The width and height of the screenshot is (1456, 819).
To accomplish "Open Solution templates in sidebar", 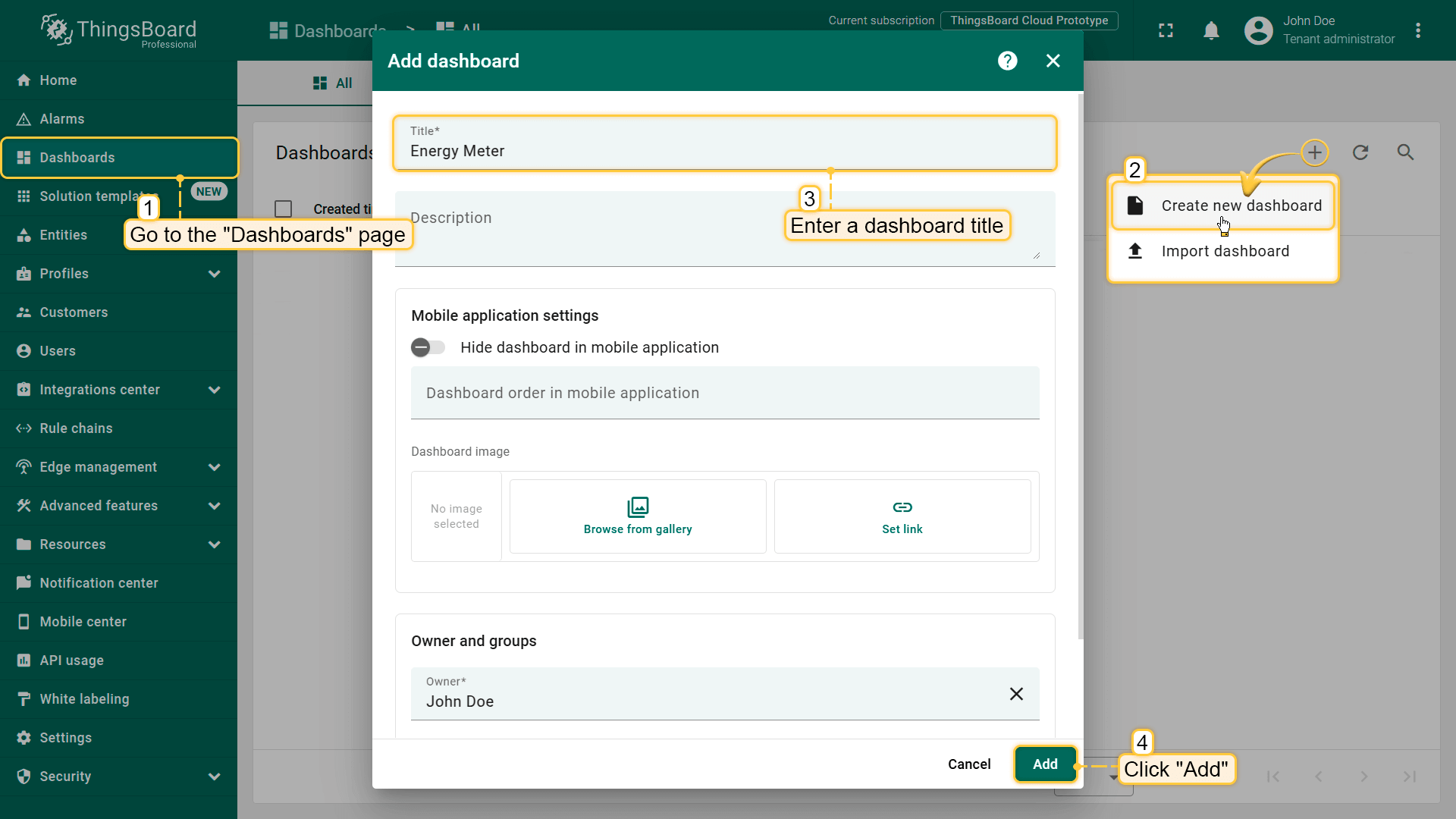I will [118, 196].
